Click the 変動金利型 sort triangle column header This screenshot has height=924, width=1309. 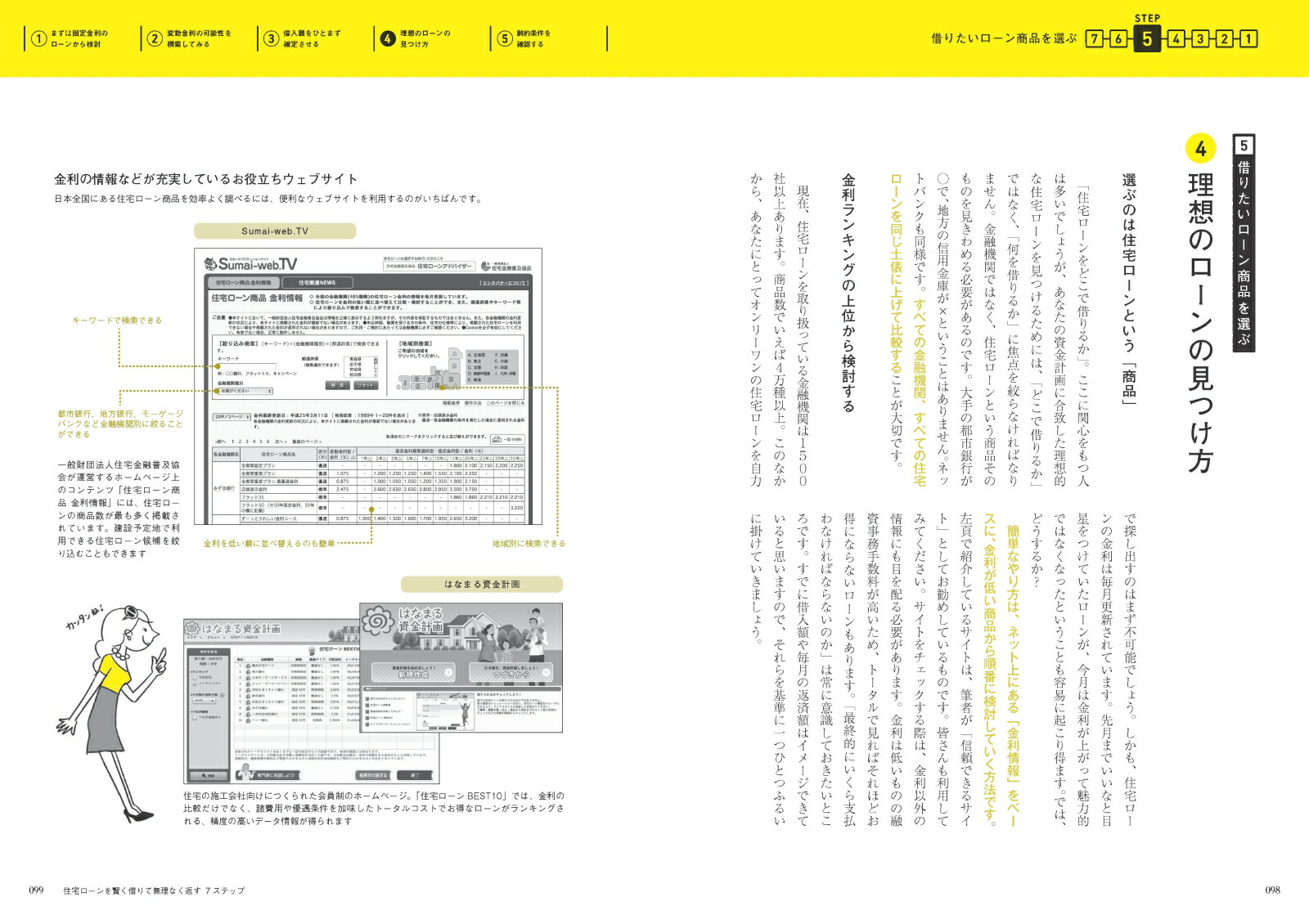point(342,454)
